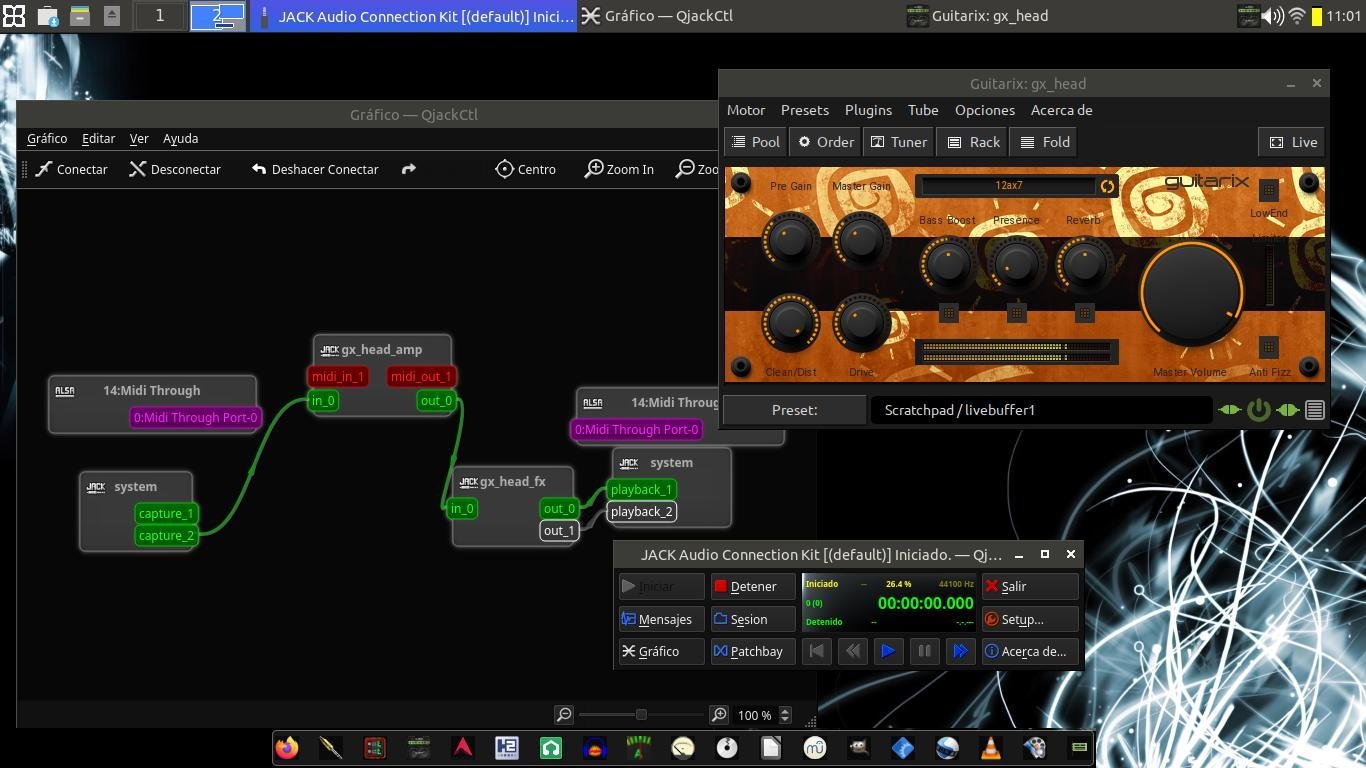Select the out_1 port of gx_head_fx
The width and height of the screenshot is (1366, 768).
pyautogui.click(x=559, y=530)
